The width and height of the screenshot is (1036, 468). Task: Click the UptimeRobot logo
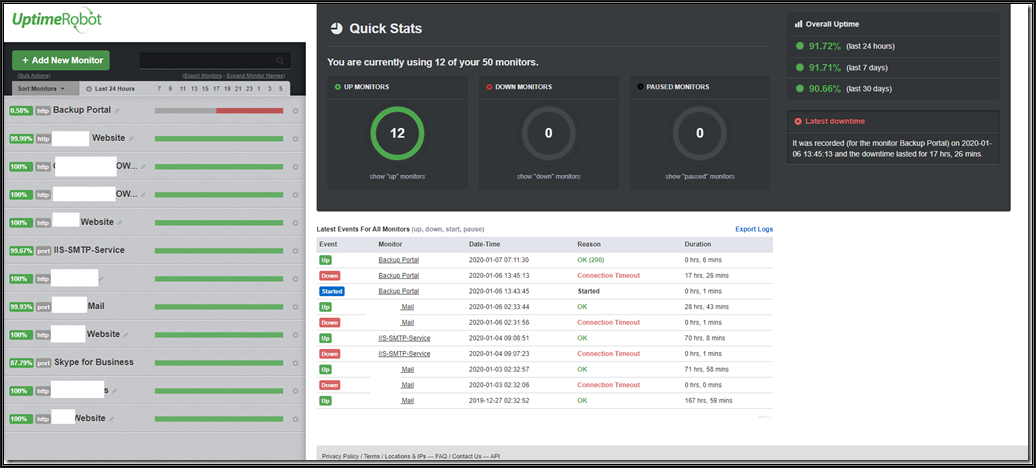point(57,20)
